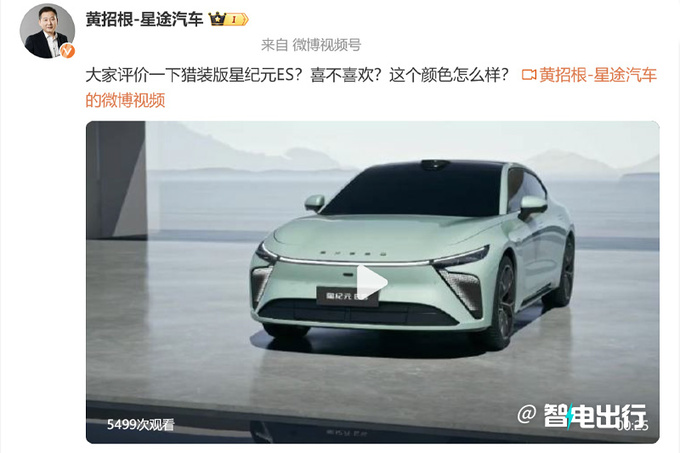Click the level 1 badge number
The width and height of the screenshot is (680, 453).
click(x=234, y=19)
